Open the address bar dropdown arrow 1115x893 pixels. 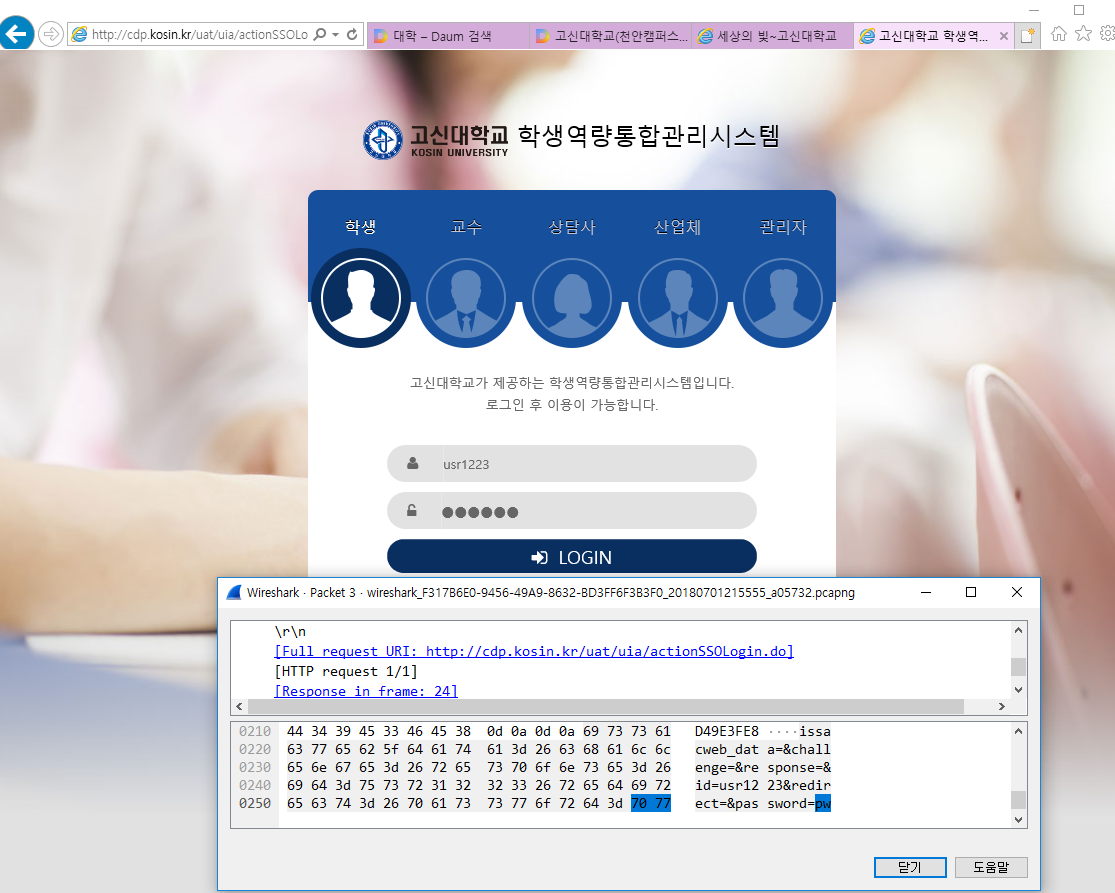[x=336, y=34]
